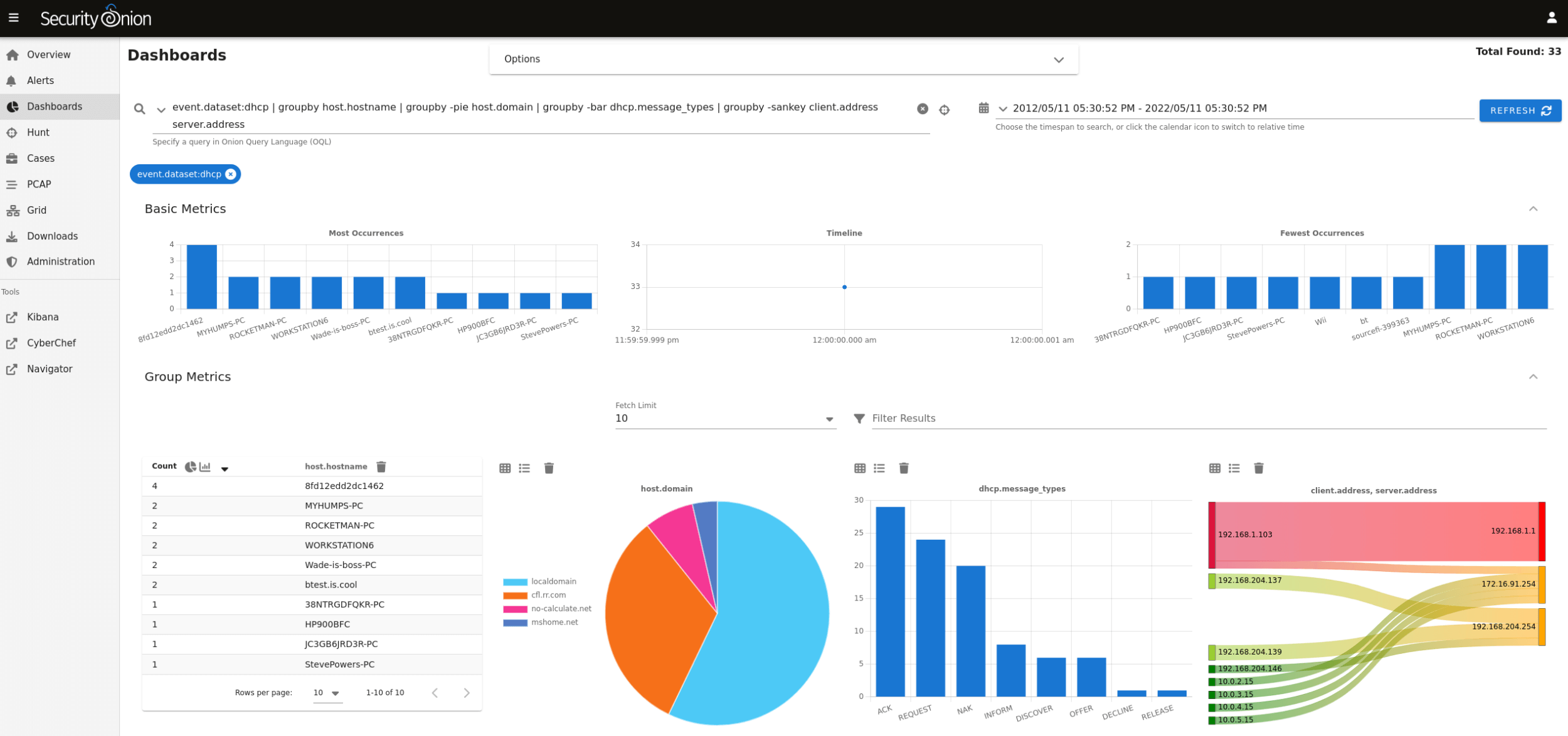Image resolution: width=1568 pixels, height=736 pixels.
Task: Click Administration menu item
Action: point(61,261)
